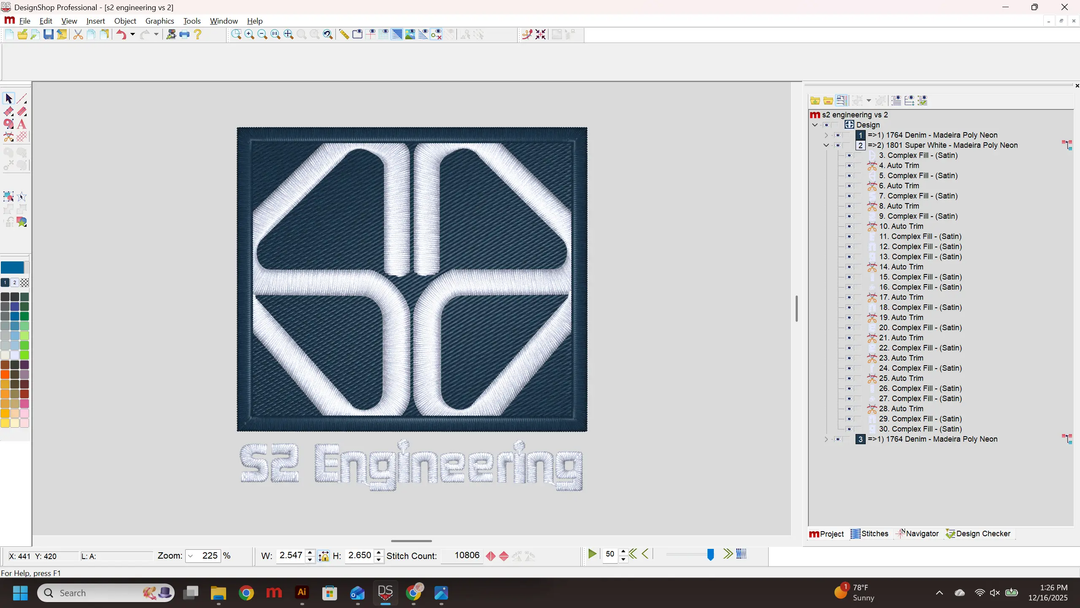Click the fast rewind double-arrow button

coord(632,554)
